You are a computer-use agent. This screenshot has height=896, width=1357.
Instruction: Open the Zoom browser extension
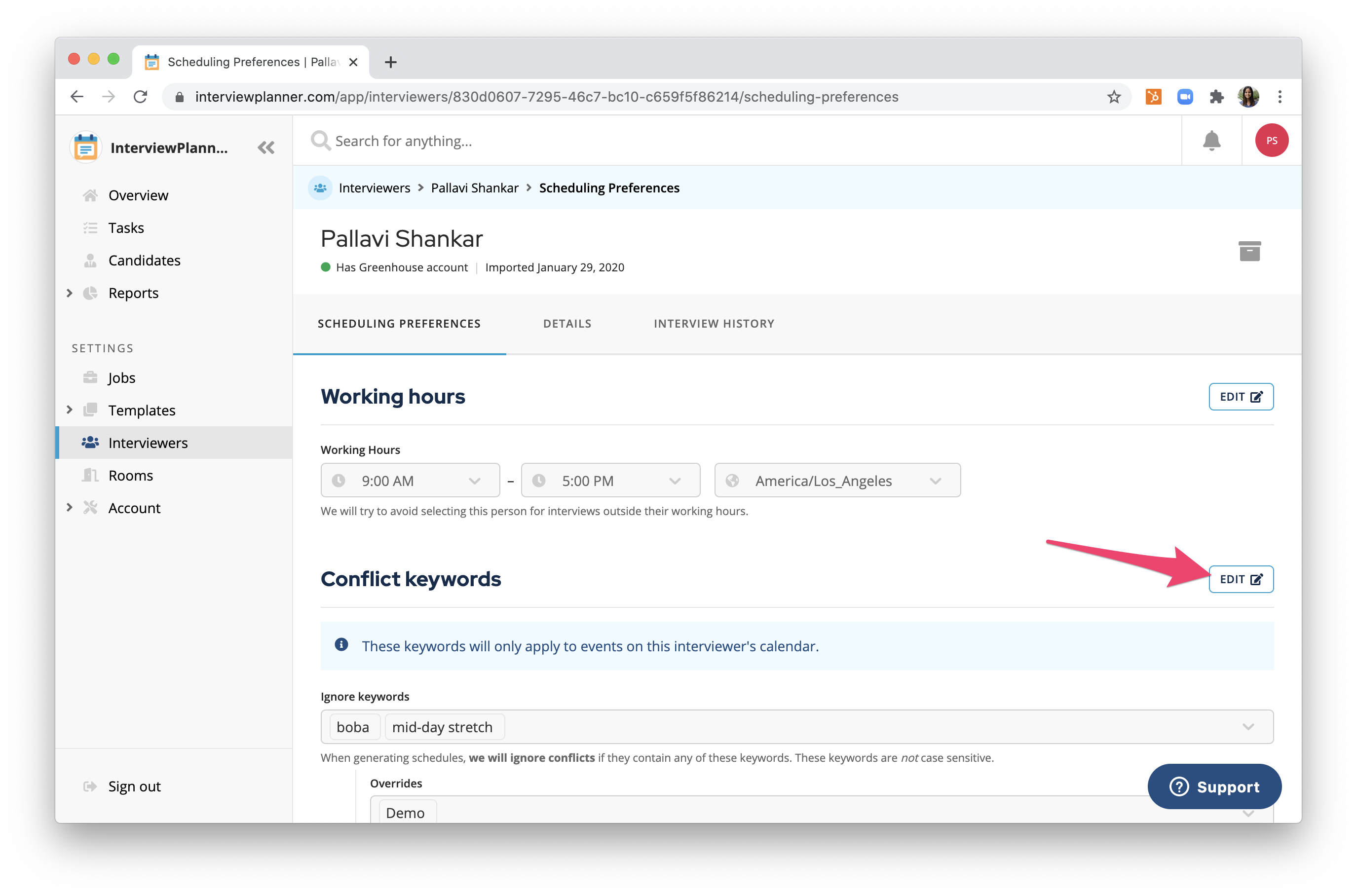(1185, 97)
